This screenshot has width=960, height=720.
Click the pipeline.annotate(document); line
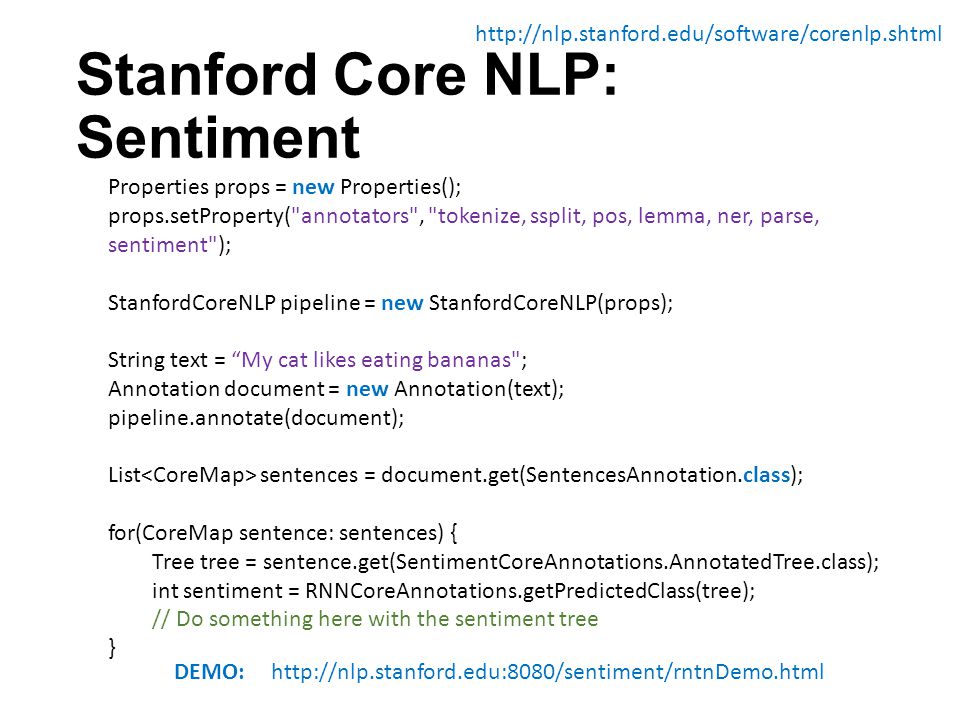click(x=256, y=418)
